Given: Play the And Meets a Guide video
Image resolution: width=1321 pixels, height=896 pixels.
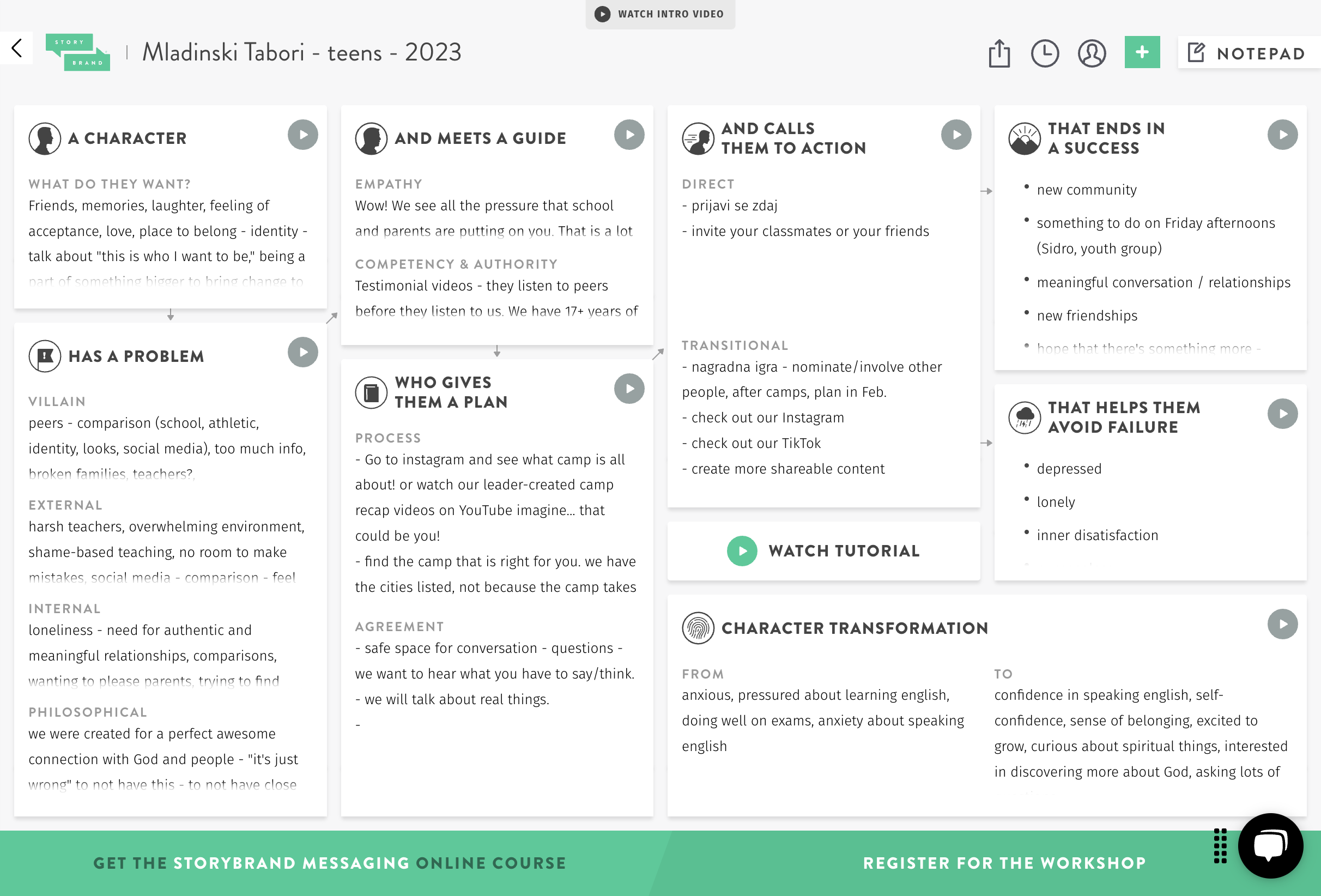Looking at the screenshot, I should (629, 135).
